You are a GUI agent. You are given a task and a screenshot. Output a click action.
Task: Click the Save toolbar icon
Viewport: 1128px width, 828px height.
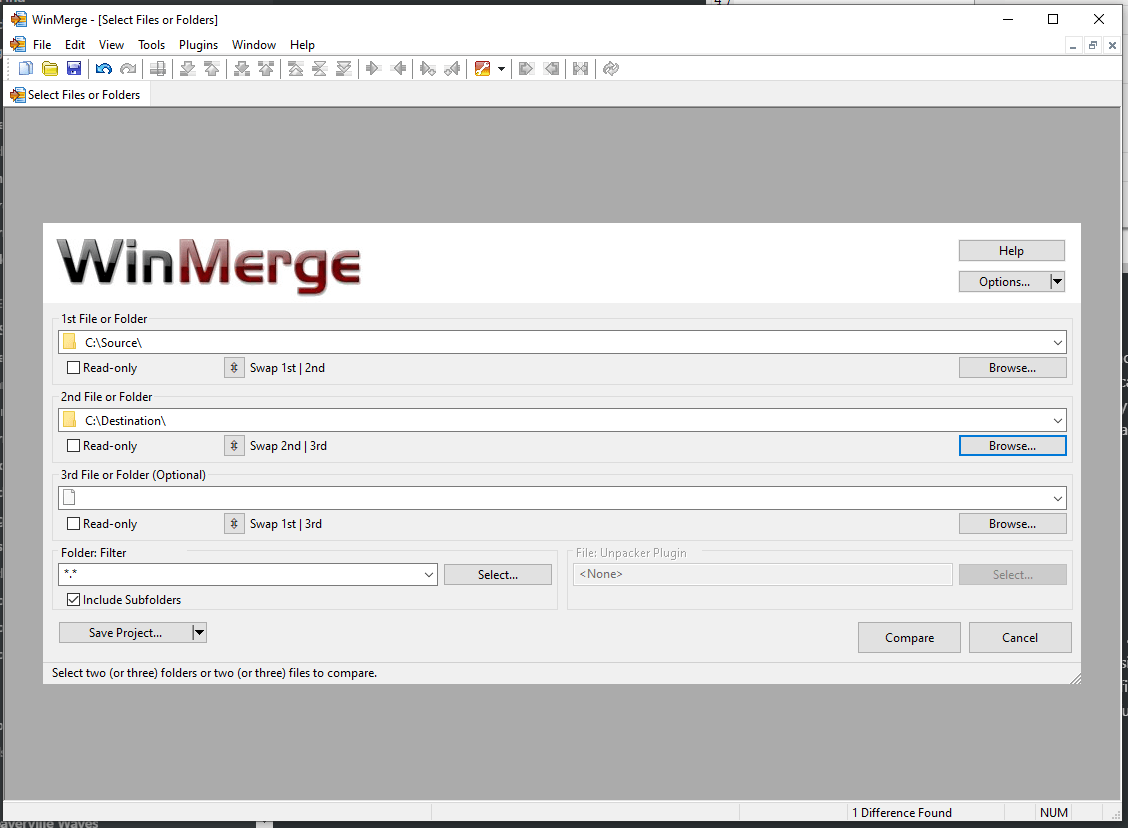point(73,68)
